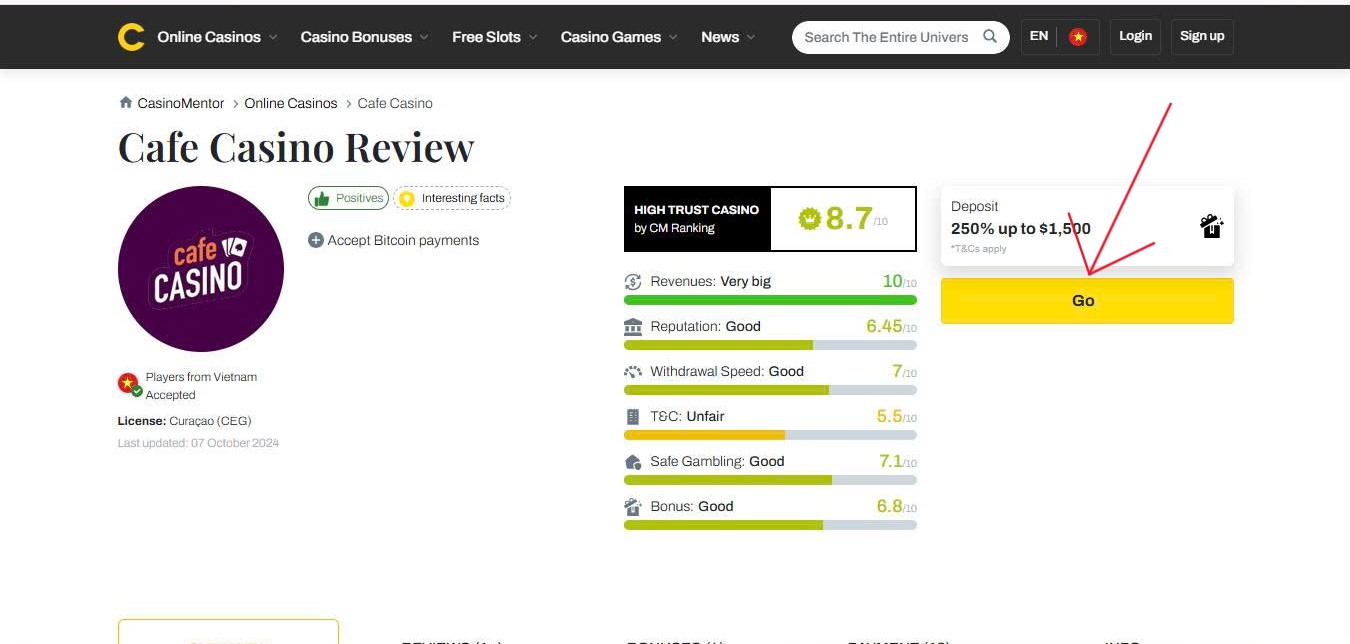Click the Safe Gambling rating bar
Image resolution: width=1350 pixels, height=644 pixels.
[x=770, y=480]
